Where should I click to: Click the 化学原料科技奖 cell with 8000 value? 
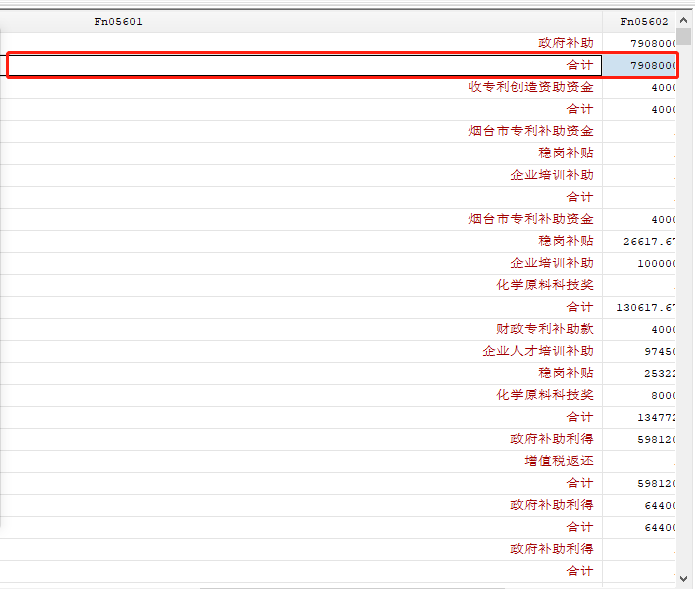[301, 395]
